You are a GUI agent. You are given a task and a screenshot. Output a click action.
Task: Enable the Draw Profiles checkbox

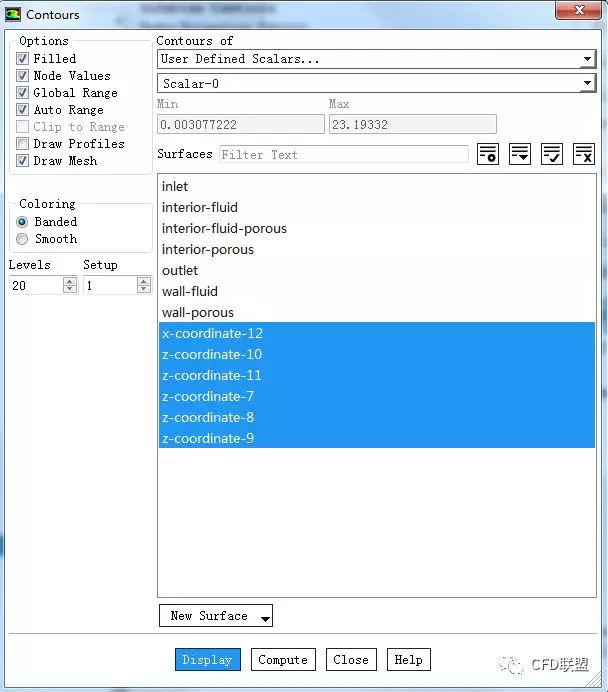click(23, 143)
